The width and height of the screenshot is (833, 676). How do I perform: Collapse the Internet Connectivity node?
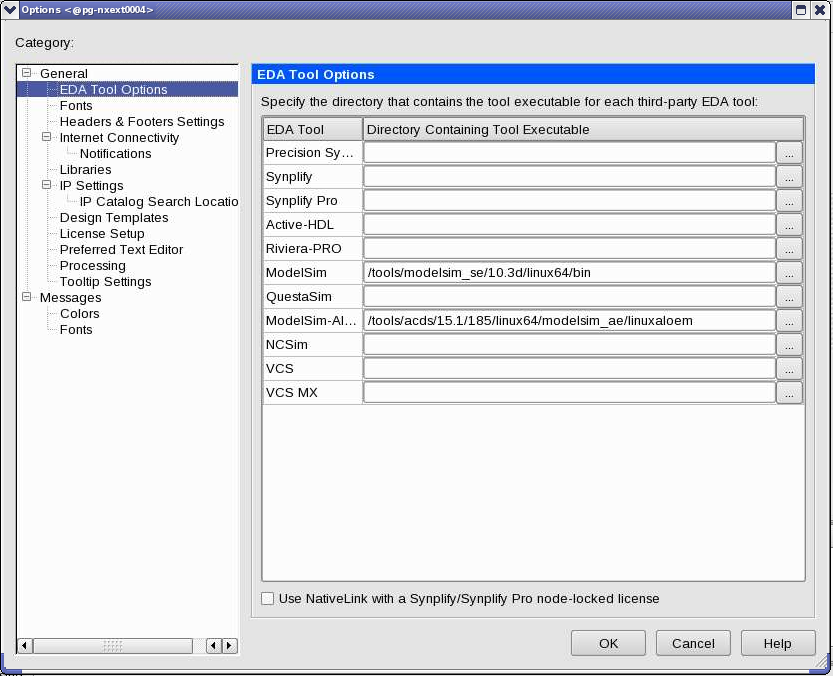click(47, 137)
